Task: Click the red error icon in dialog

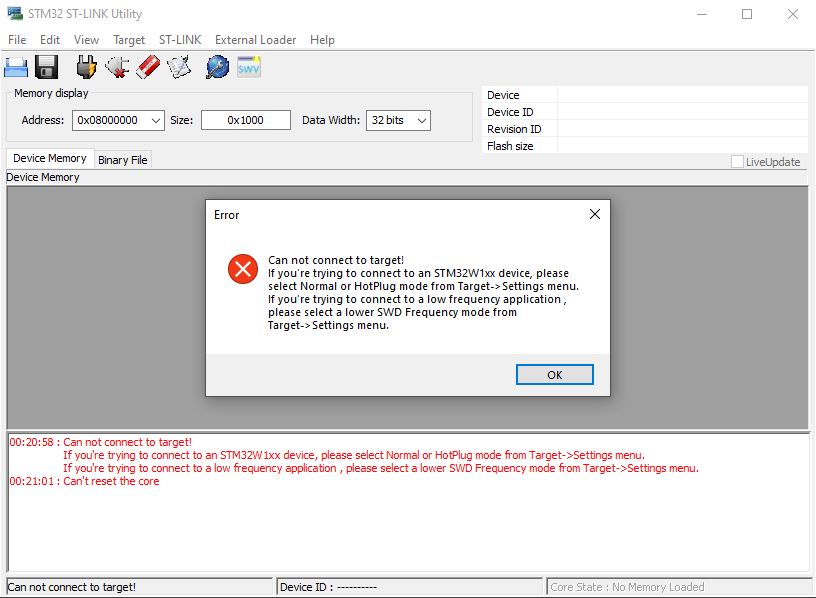Action: [x=243, y=269]
